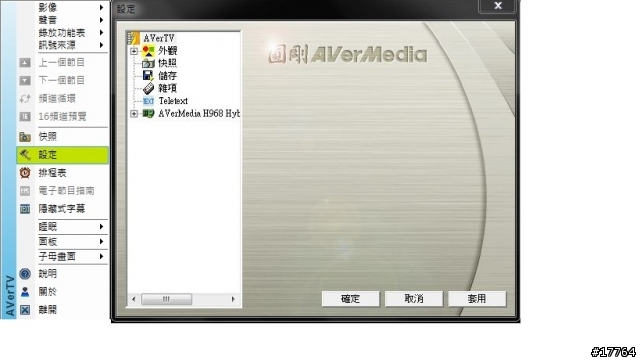Click the 取消 button

tap(414, 299)
